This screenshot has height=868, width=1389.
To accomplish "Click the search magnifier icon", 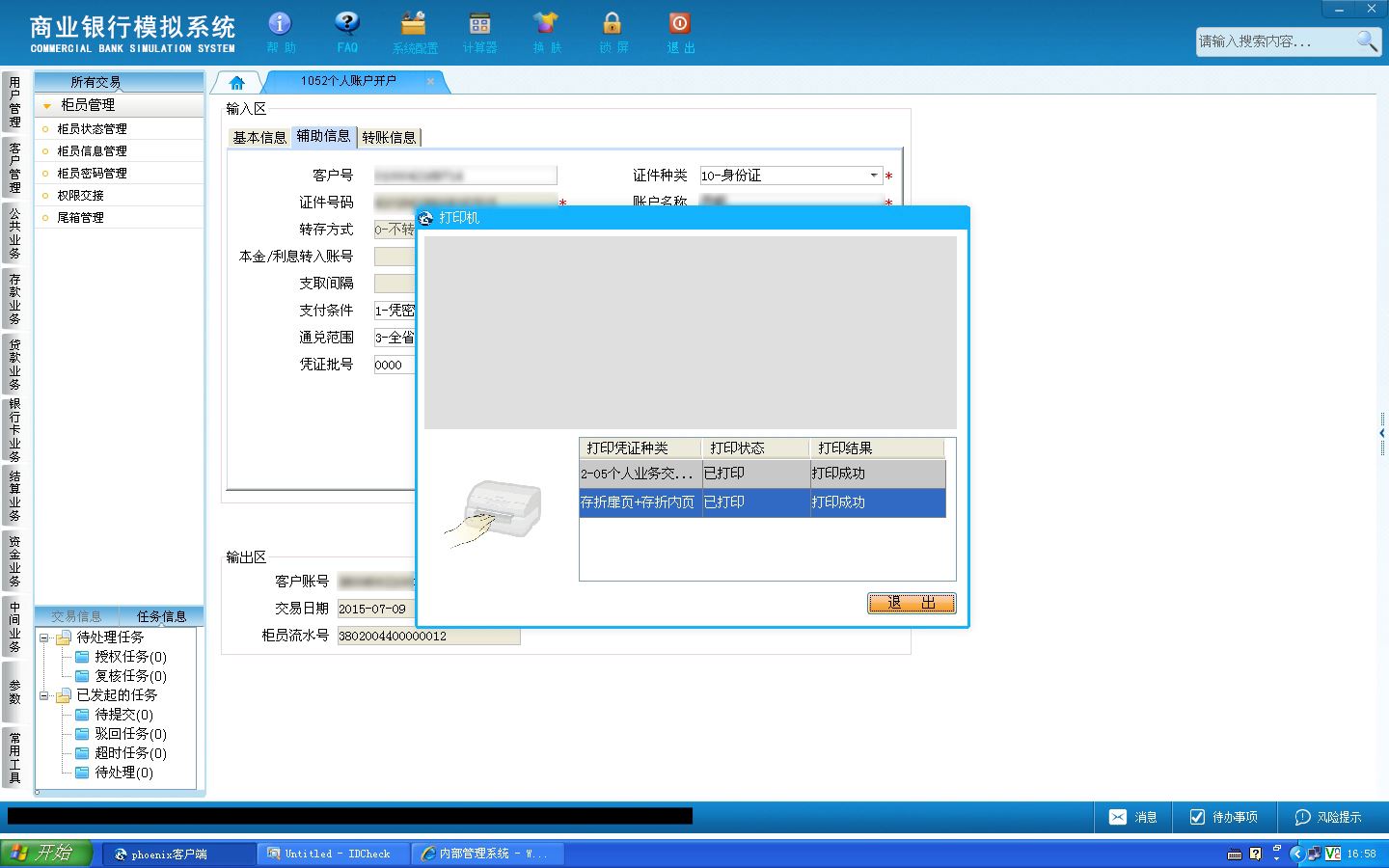I will point(1367,41).
